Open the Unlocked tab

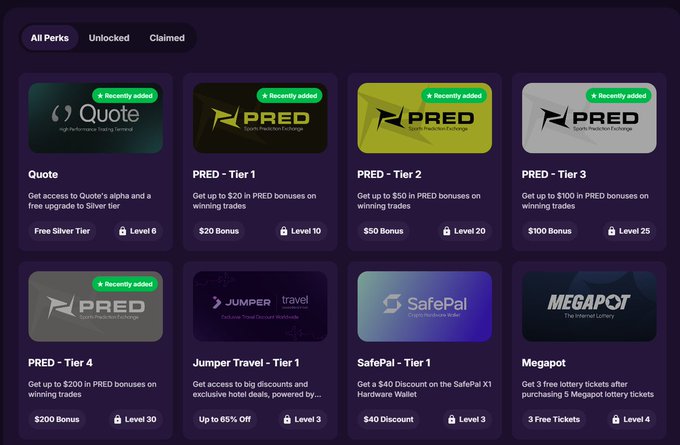coord(109,38)
